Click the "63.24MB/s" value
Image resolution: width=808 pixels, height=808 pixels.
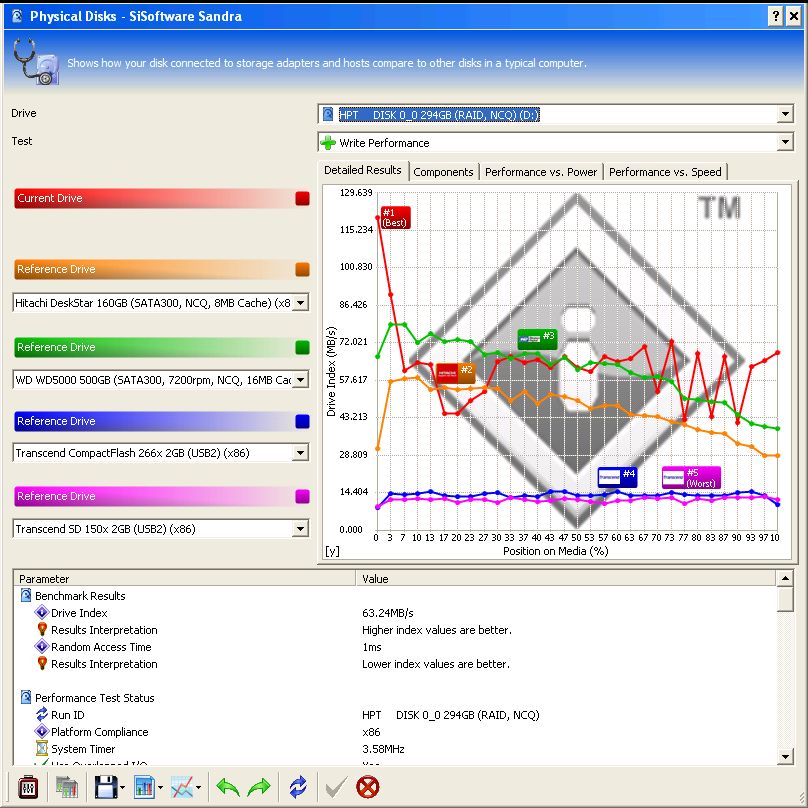click(388, 613)
